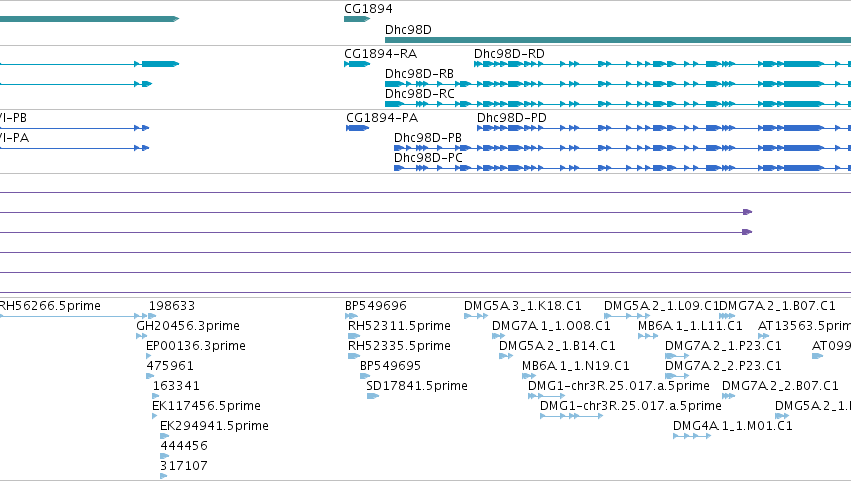Select the purple arrowhead marker on upper line
This screenshot has width=851, height=481.
click(747, 212)
